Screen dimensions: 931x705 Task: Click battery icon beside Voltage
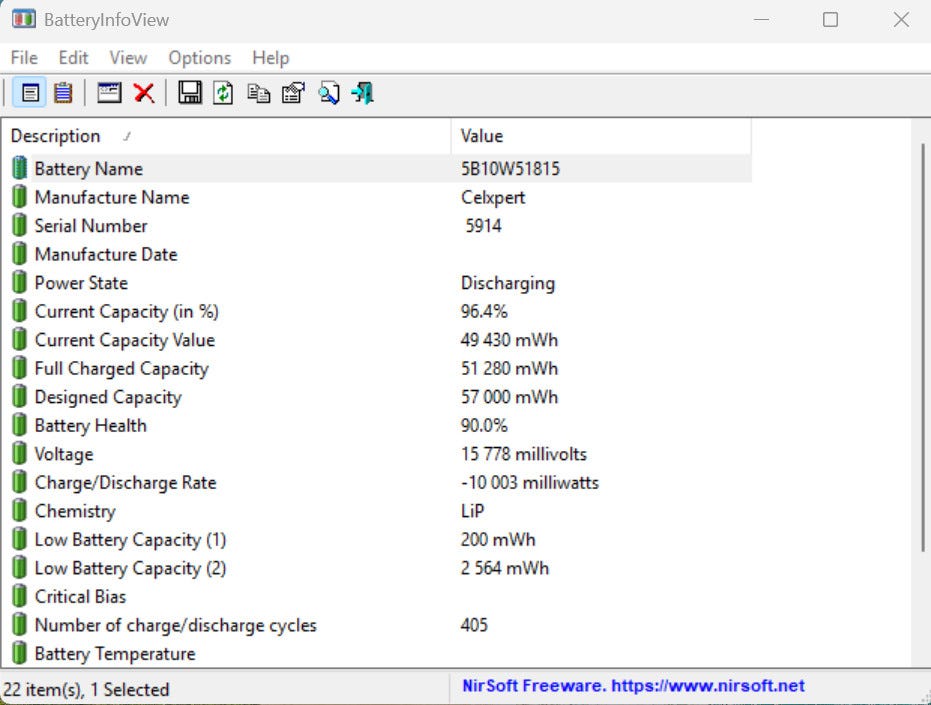(x=20, y=453)
